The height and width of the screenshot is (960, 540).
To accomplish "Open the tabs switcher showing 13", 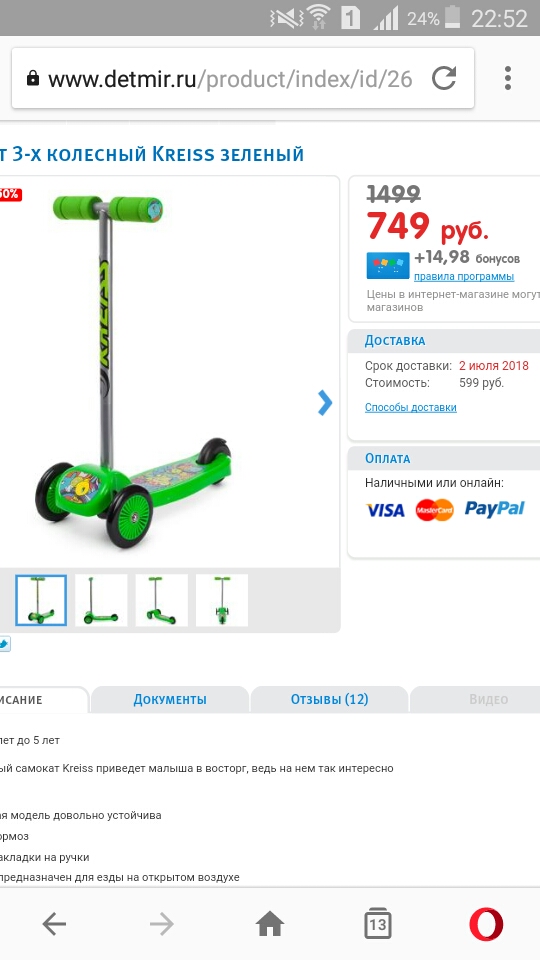I will tap(378, 923).
